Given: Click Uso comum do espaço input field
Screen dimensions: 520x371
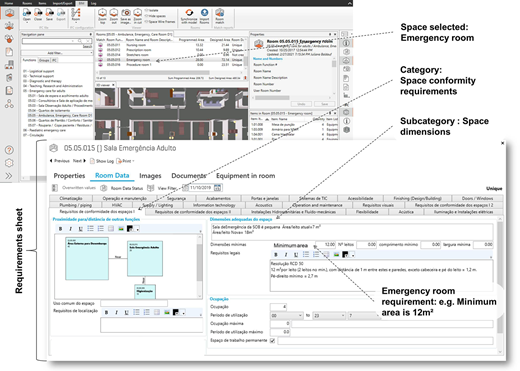Looking at the screenshot, I should click(134, 303).
